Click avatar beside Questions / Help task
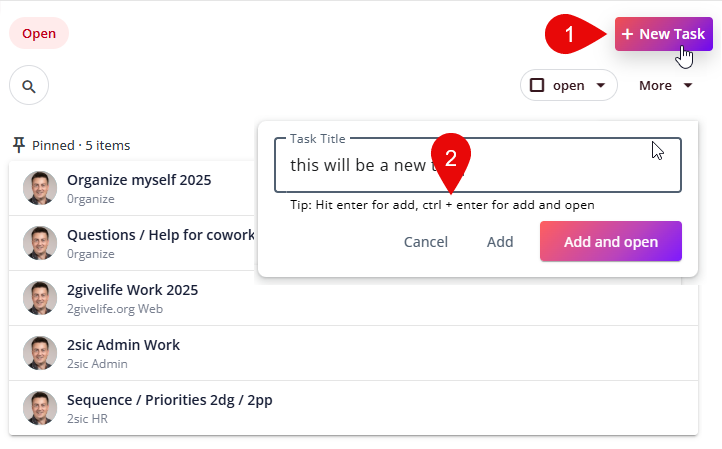This screenshot has width=722, height=449. pyautogui.click(x=40, y=243)
